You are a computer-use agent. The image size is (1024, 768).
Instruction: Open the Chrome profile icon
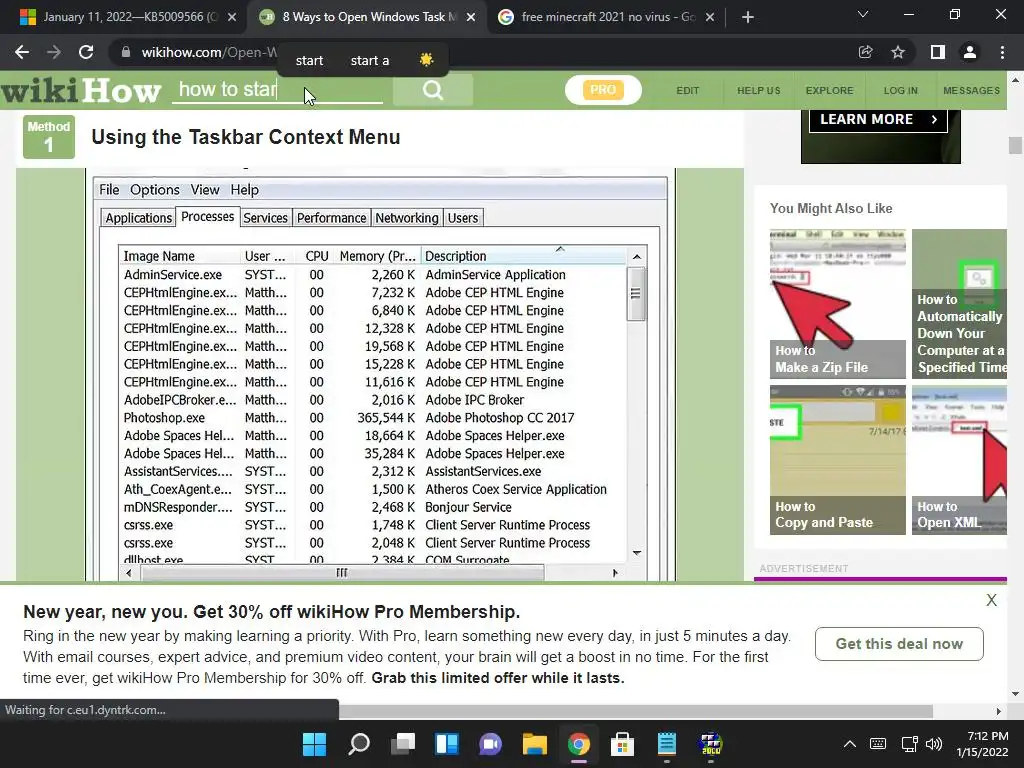click(970, 52)
